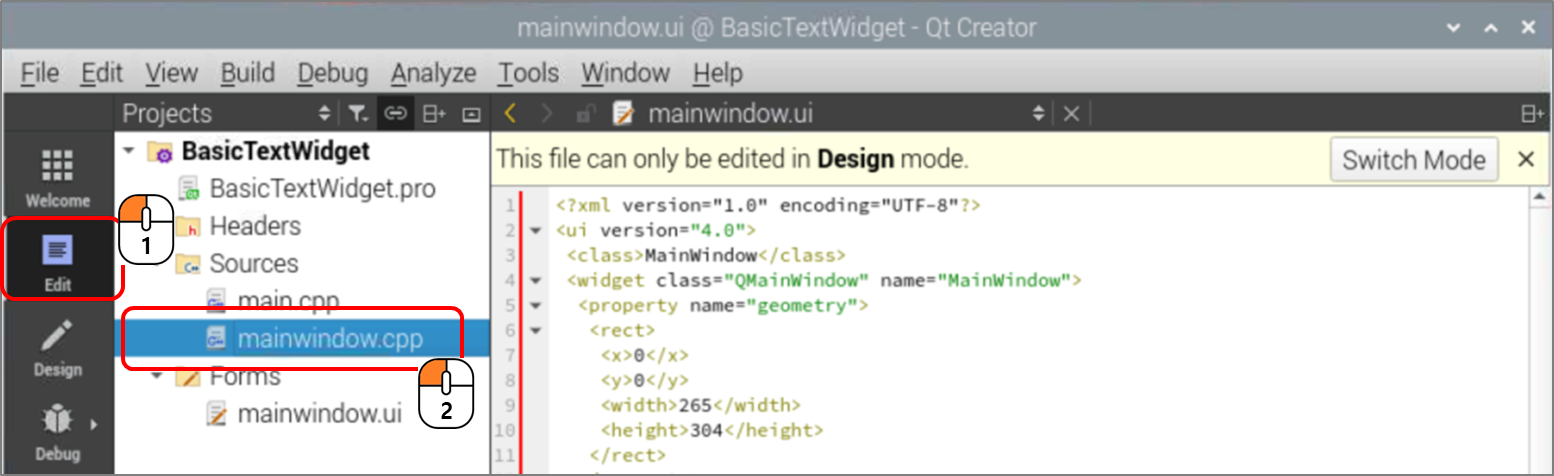Go forward with right arrow
The image size is (1554, 476).
click(546, 113)
